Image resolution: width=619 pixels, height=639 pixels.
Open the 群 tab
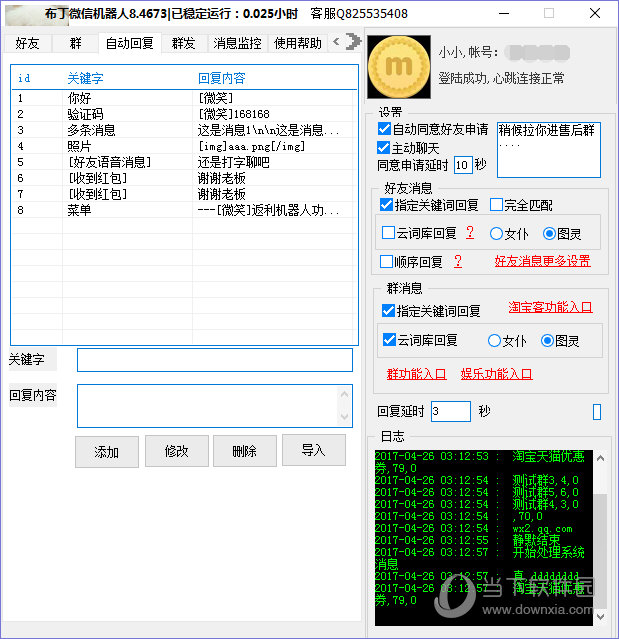(75, 43)
